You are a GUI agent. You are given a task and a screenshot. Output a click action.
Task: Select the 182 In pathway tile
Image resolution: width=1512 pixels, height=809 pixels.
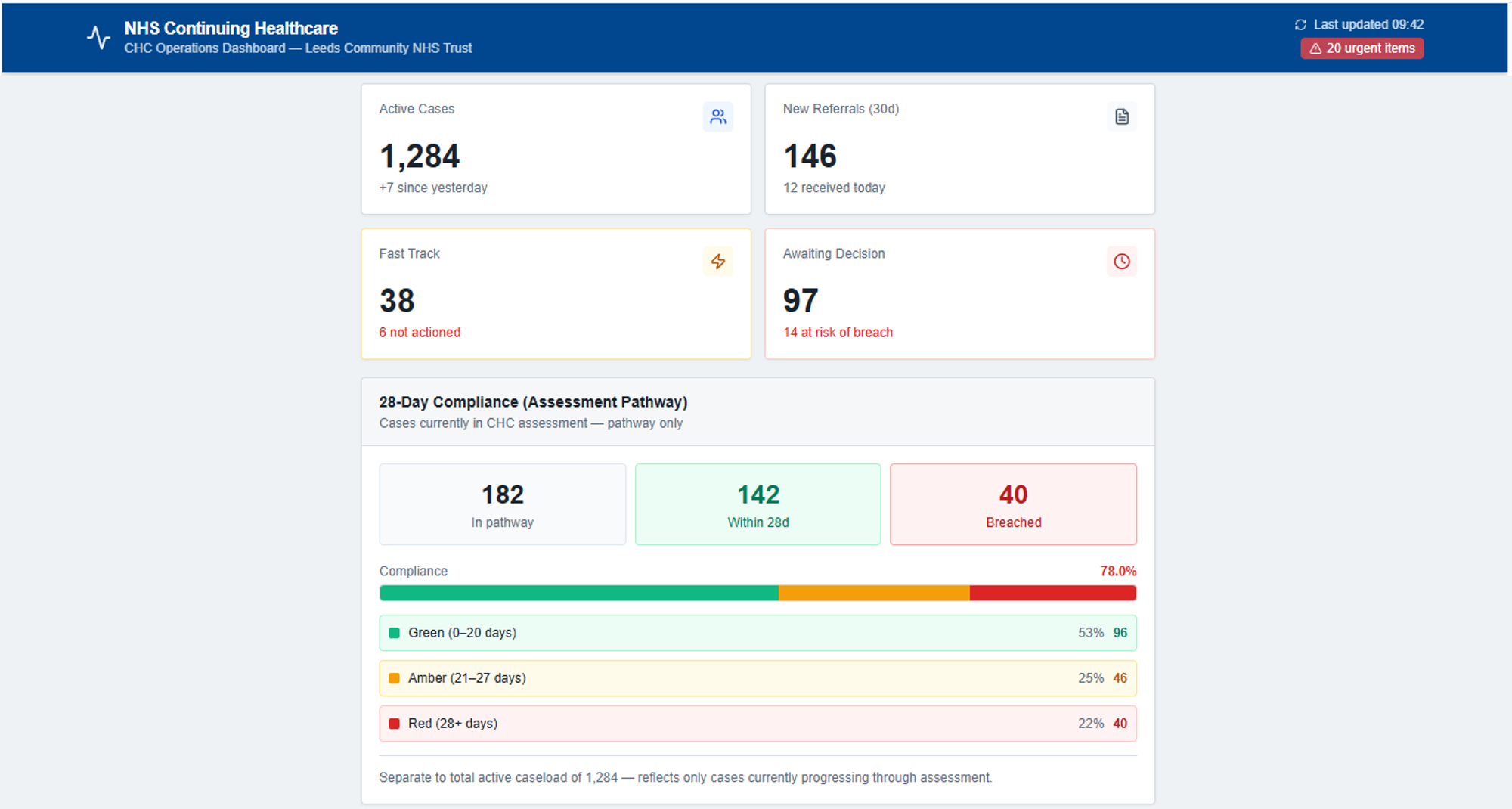[502, 504]
